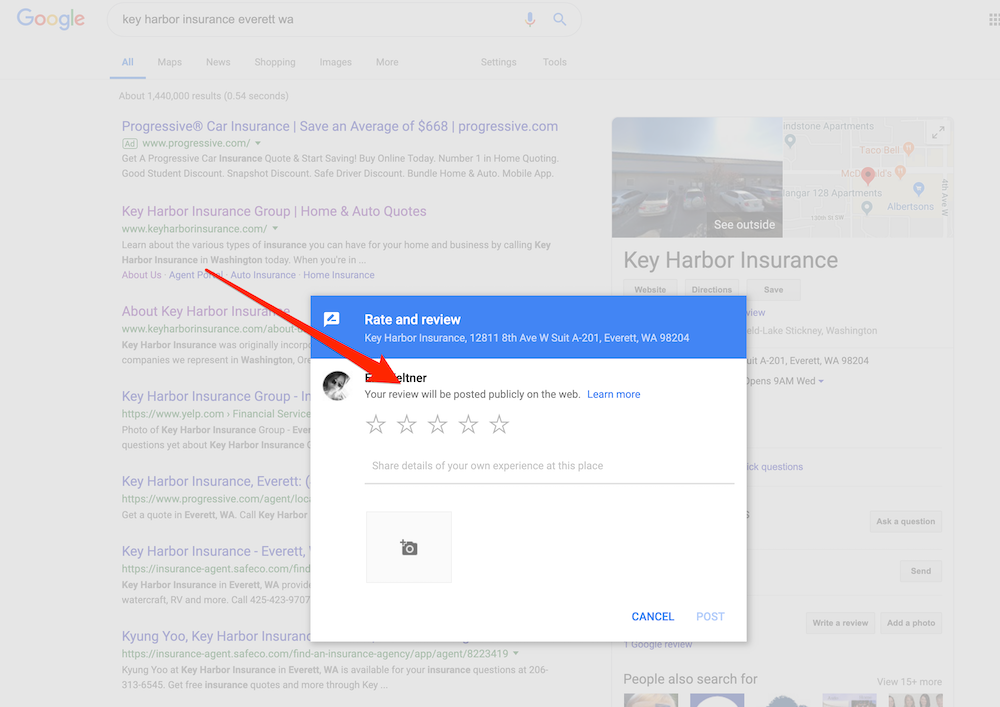1000x707 pixels.
Task: Select the fourth star rating
Action: tap(468, 424)
